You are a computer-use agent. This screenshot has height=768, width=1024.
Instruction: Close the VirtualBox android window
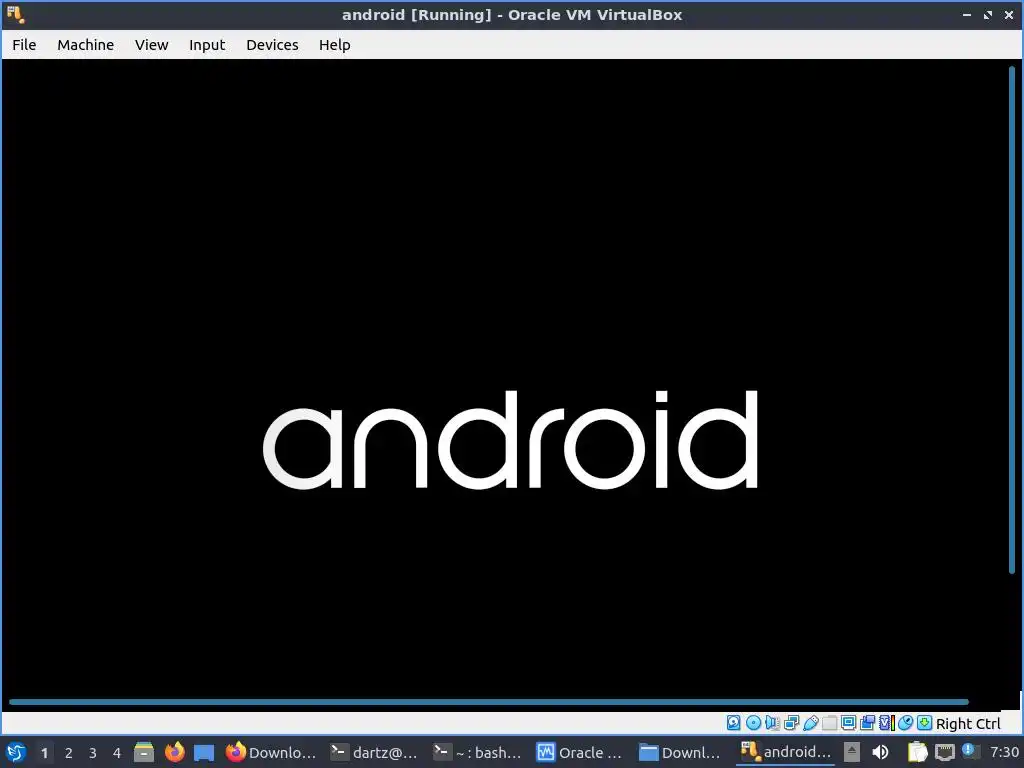click(x=1009, y=14)
